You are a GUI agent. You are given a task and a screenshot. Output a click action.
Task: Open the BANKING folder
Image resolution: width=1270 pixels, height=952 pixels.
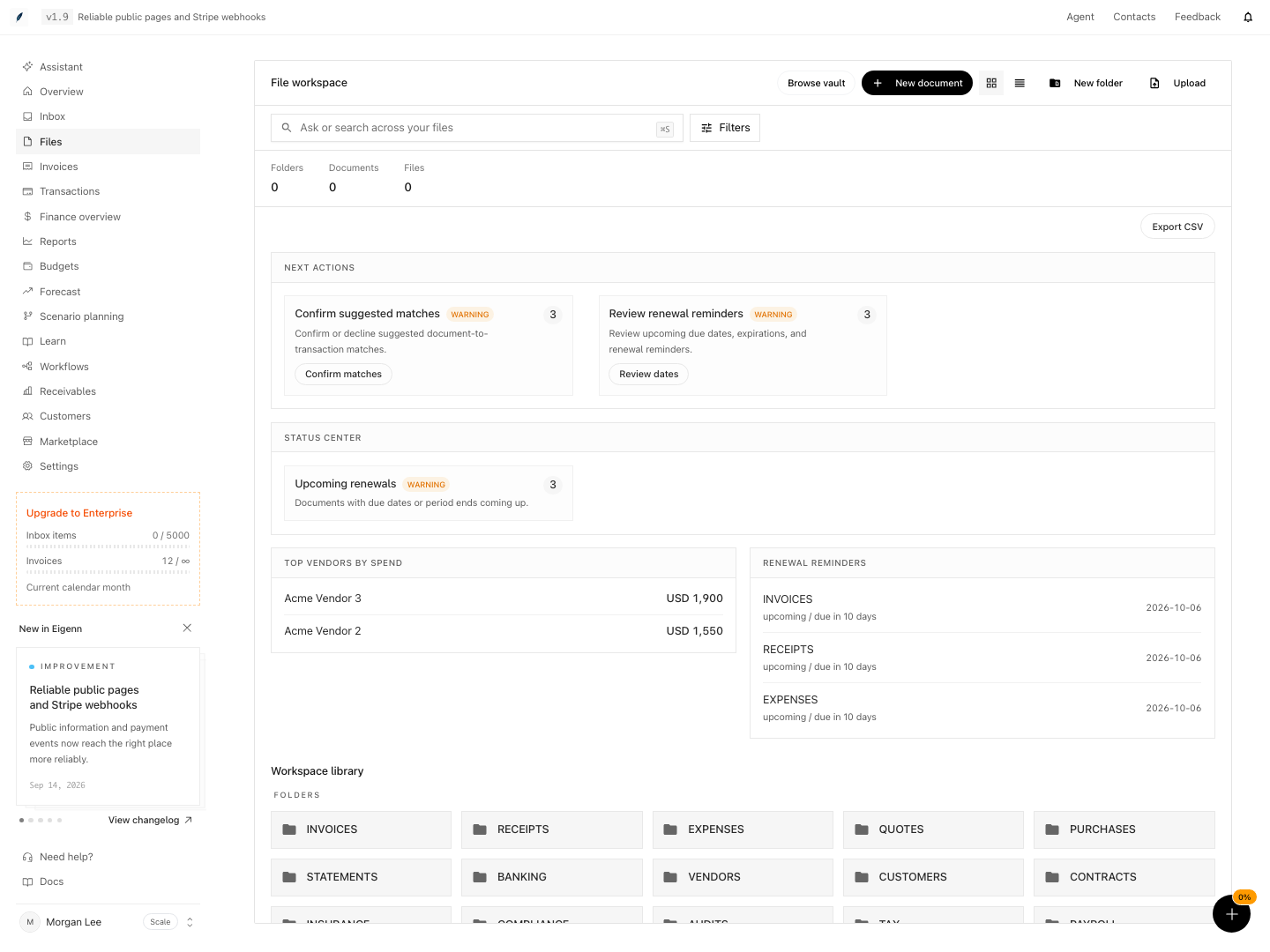(x=552, y=877)
